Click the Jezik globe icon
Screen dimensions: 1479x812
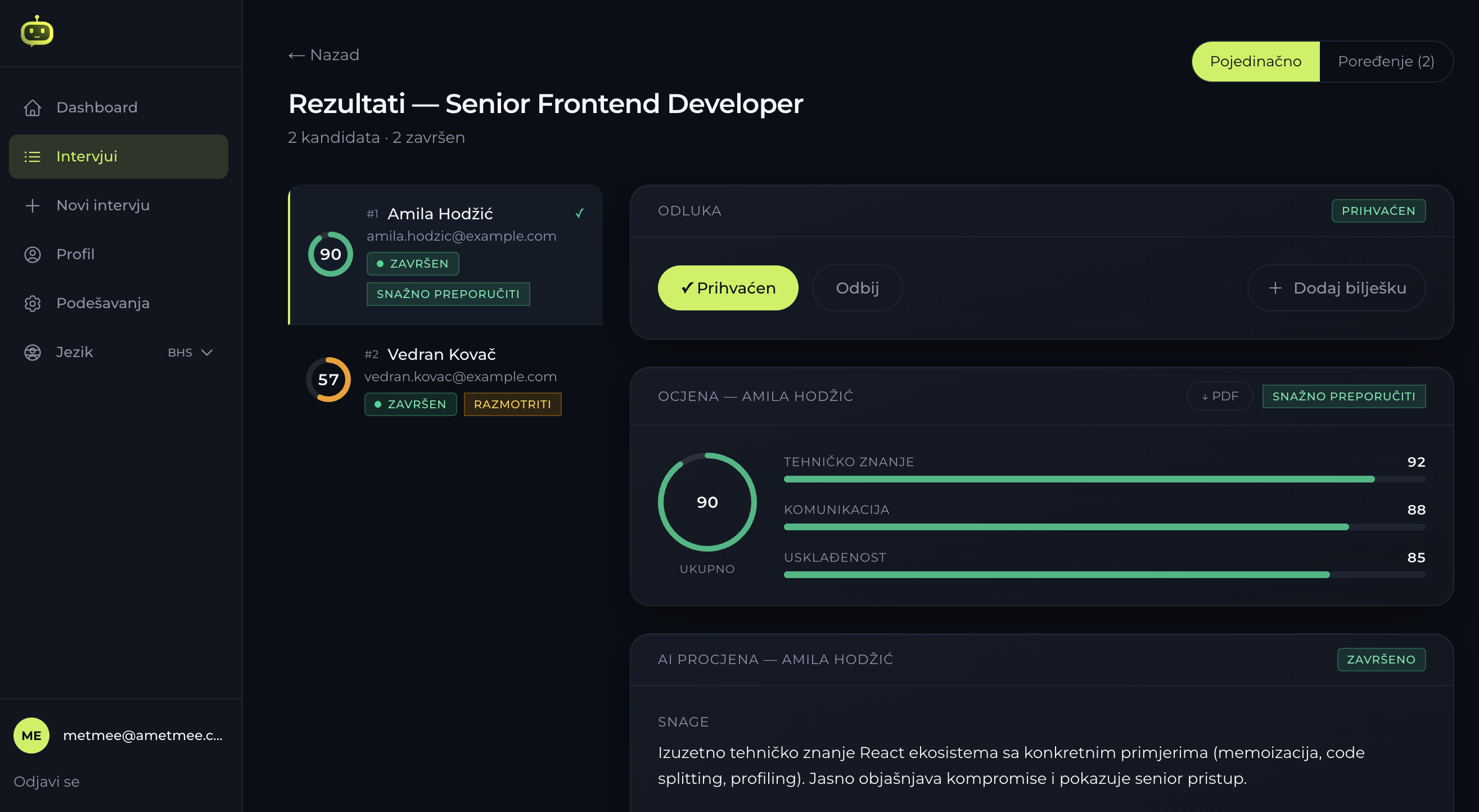[x=33, y=352]
